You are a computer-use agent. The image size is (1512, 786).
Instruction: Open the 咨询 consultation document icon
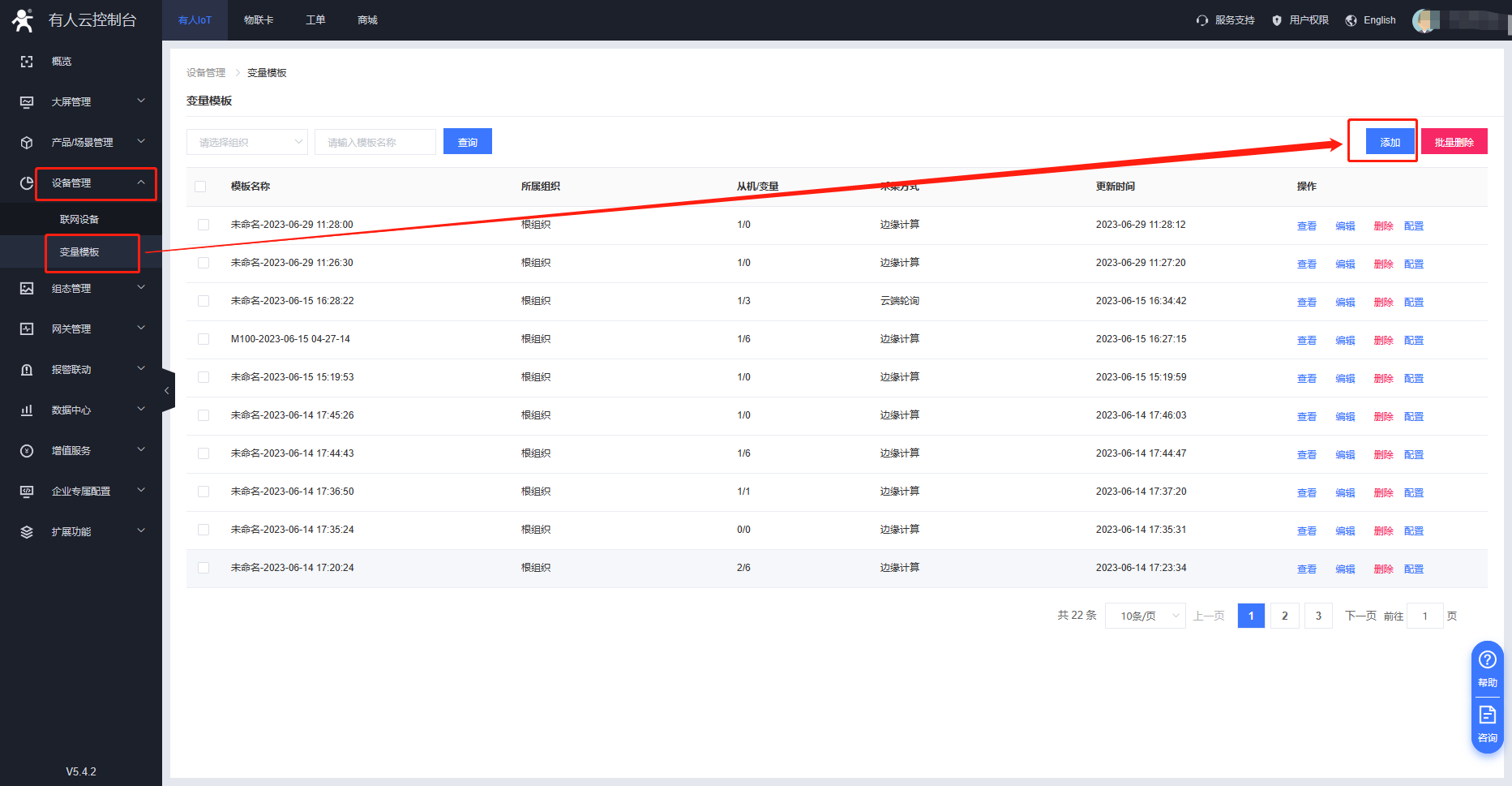(1487, 715)
